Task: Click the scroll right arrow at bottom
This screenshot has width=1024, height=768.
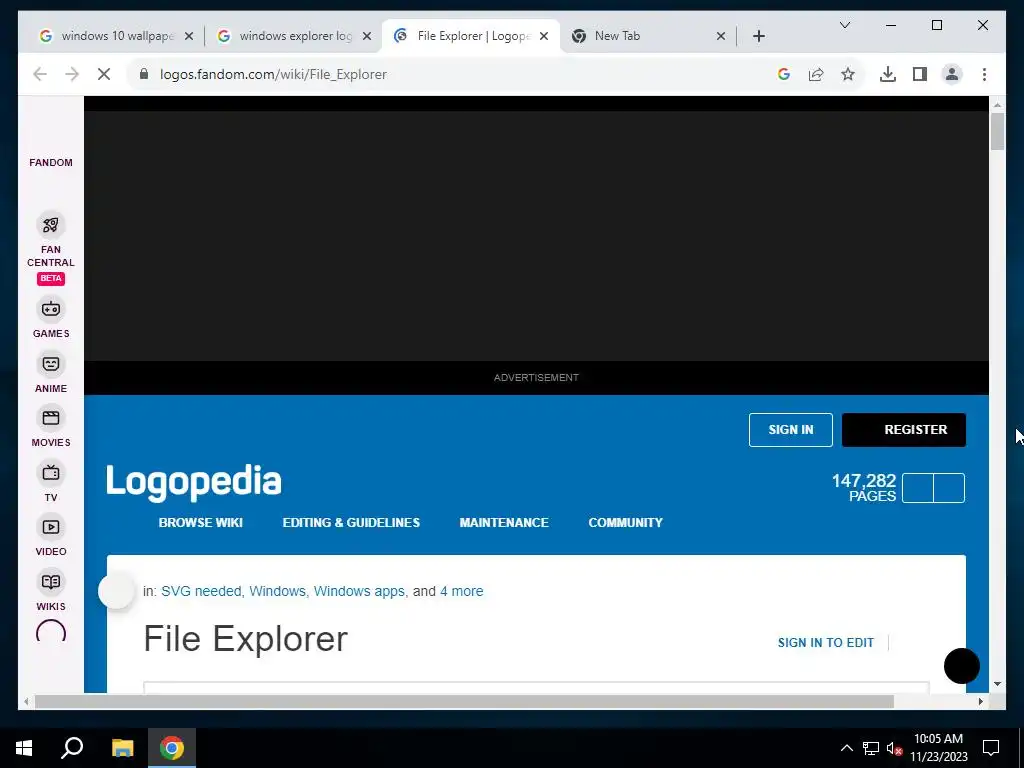Action: click(x=980, y=701)
